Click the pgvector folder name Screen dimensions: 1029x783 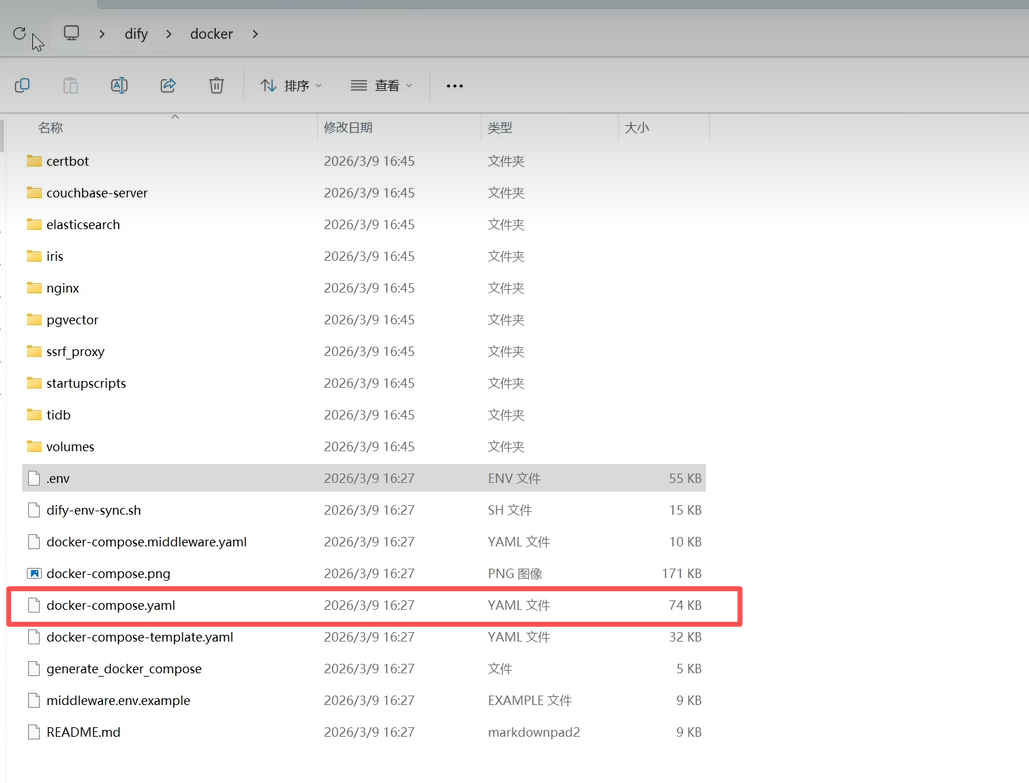(72, 320)
